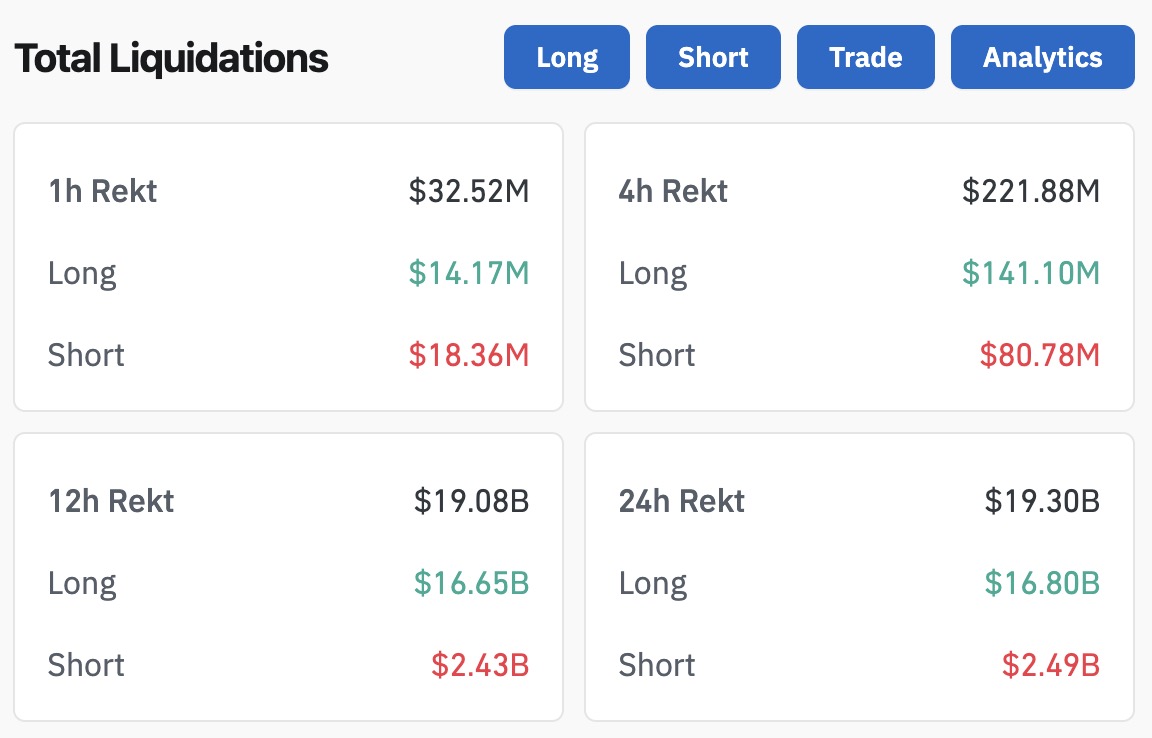Select the 24h Rekt card title
1152x738 pixels.
(682, 501)
